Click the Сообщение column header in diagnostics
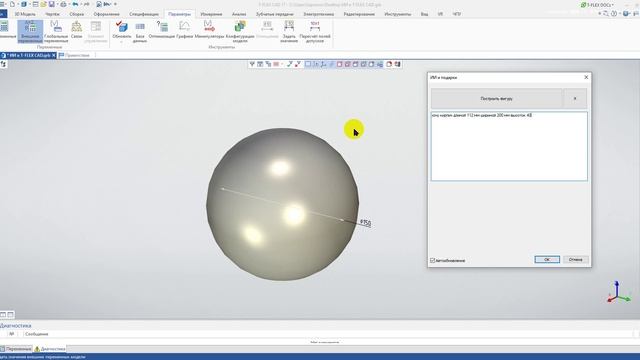This screenshot has width=640, height=360. 37,334
